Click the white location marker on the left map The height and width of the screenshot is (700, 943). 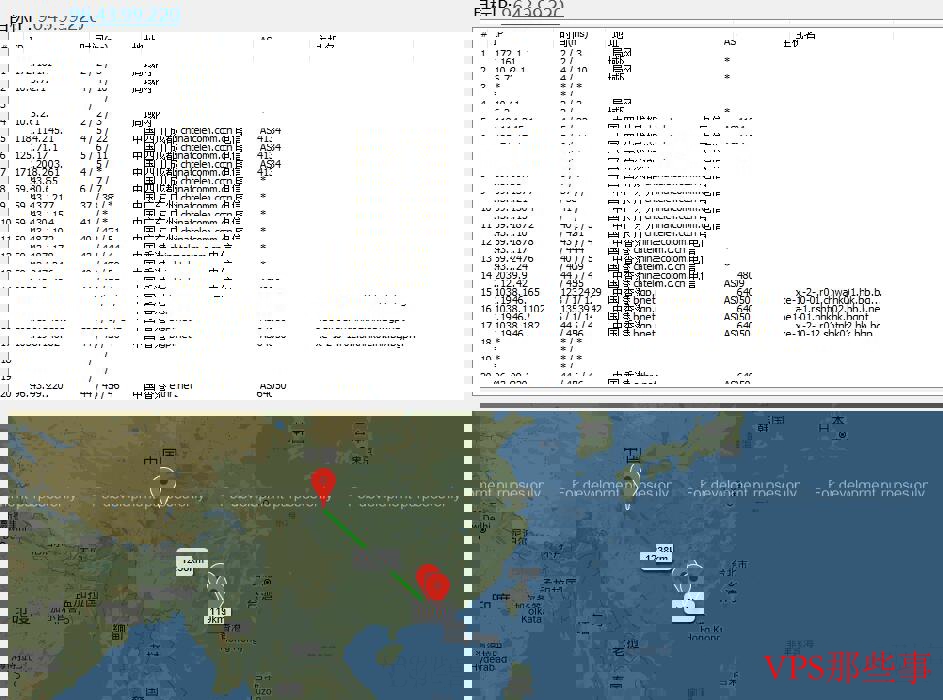pos(165,485)
